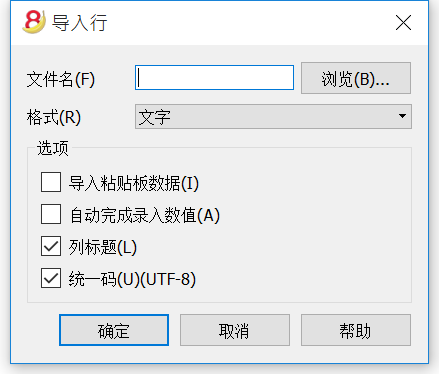The width and height of the screenshot is (439, 374).
Task: Dismiss the dialog with 取消 button
Action: click(235, 330)
